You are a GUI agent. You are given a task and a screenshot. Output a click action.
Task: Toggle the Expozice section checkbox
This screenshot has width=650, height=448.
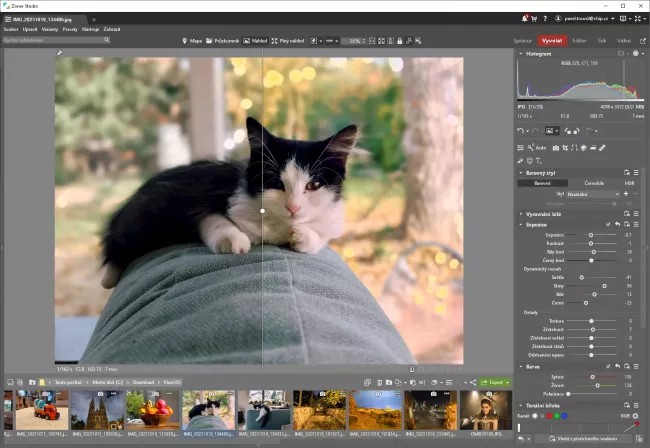607,225
